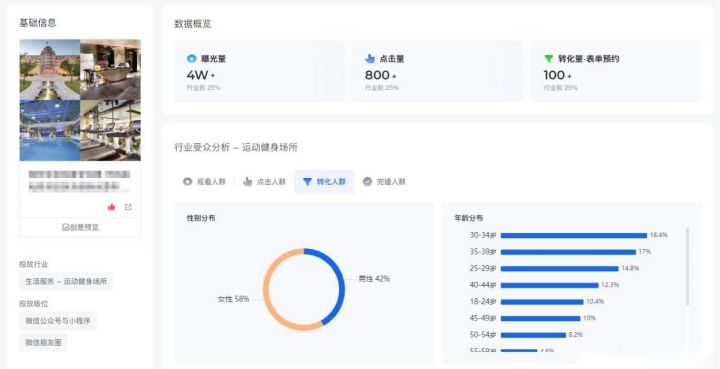Screen dimensions: 720x369
Task: Click the eye icon in the 观看人群 tab
Action: [187, 182]
